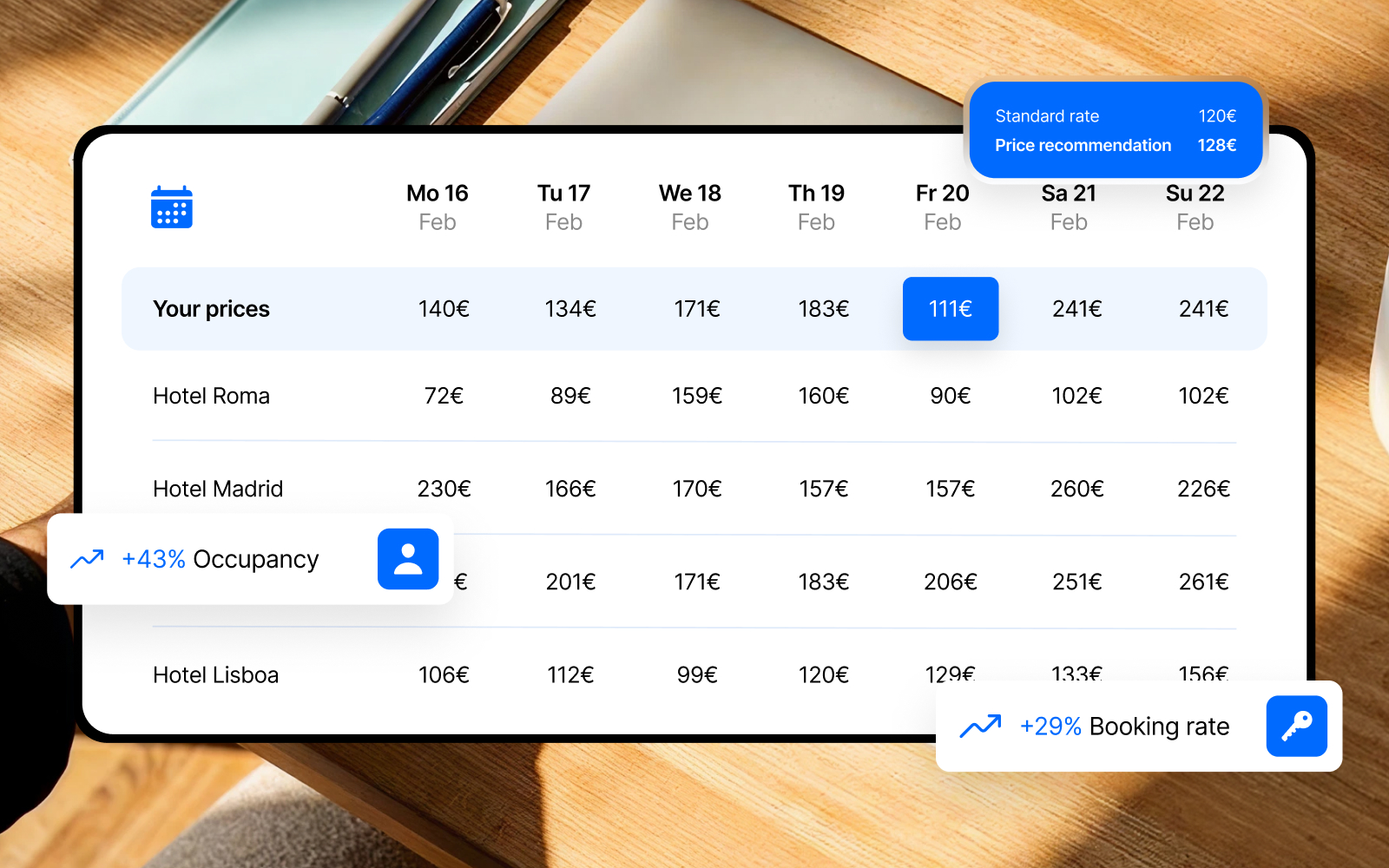Click Hotel Lisboa's 120€ Thursday price

point(824,674)
